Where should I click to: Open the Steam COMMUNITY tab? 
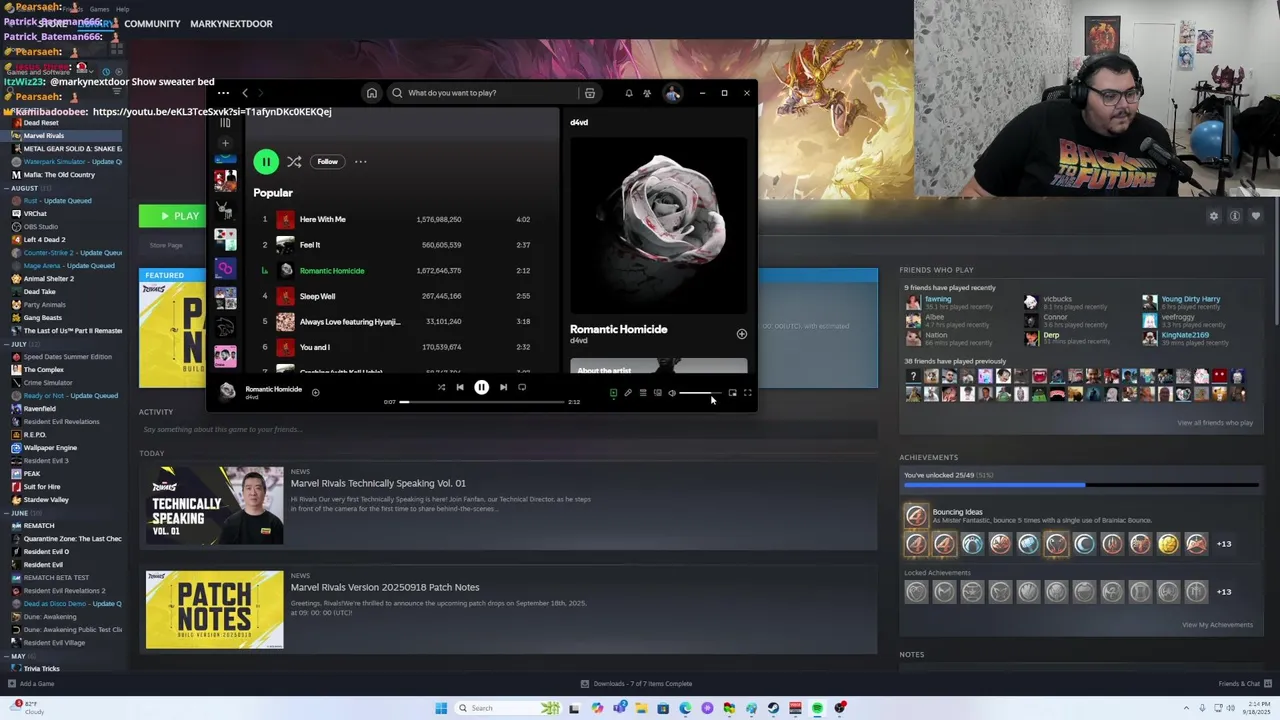click(x=152, y=24)
